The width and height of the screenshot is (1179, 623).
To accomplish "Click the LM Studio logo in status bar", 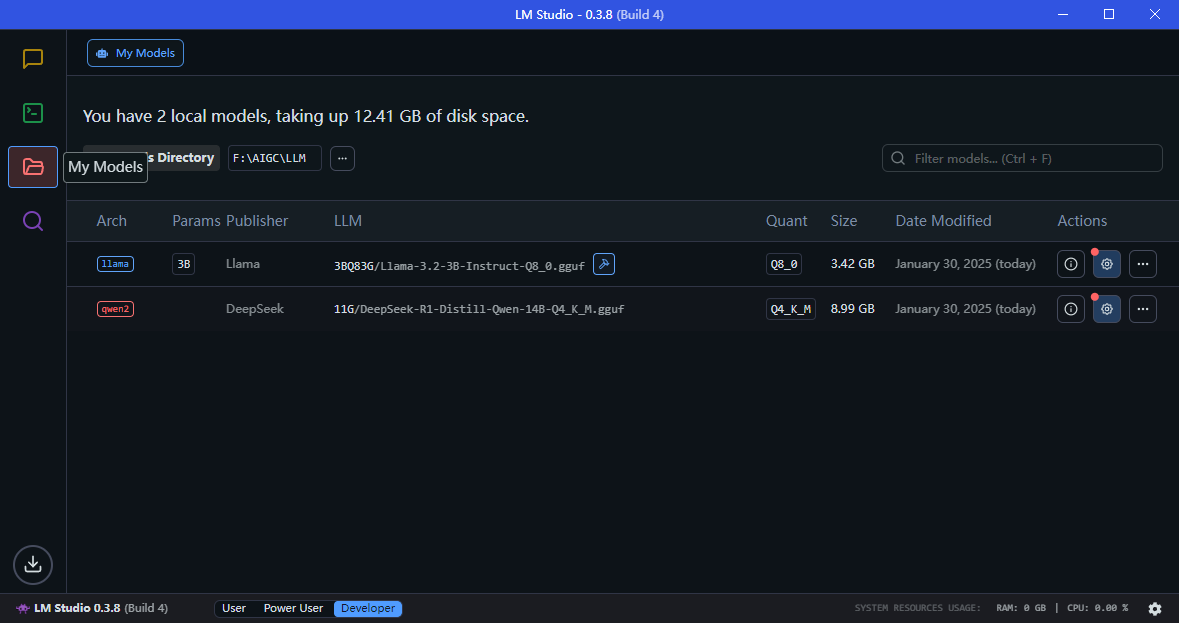I will coord(23,608).
